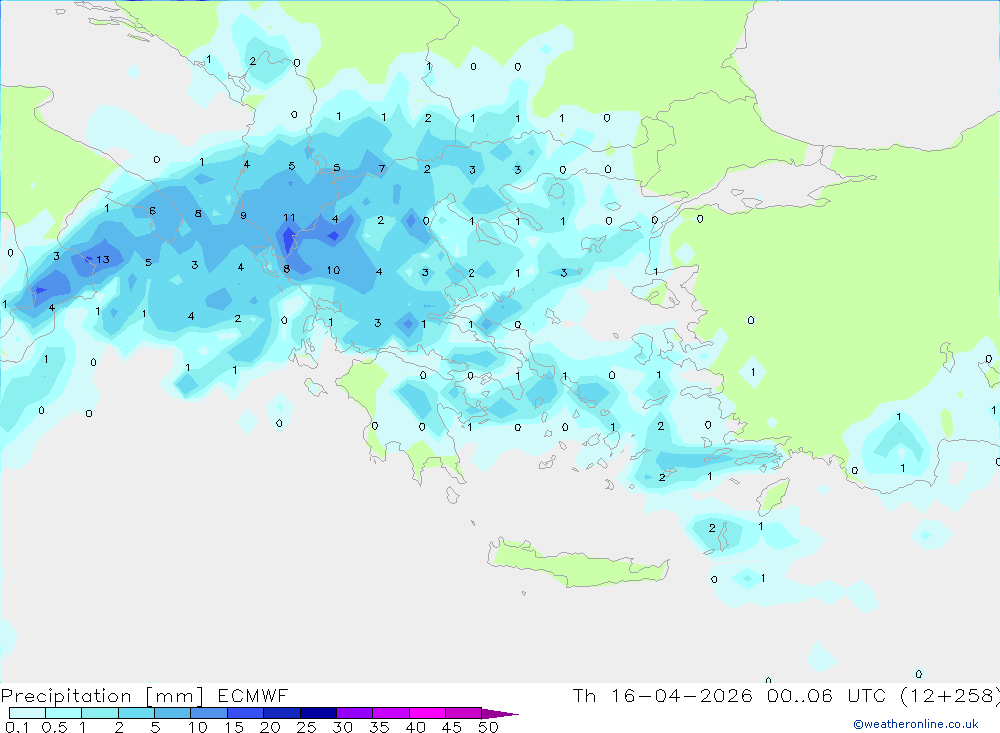Pick the legend swatch between 15 and 20
The width and height of the screenshot is (1000, 733).
point(245,713)
